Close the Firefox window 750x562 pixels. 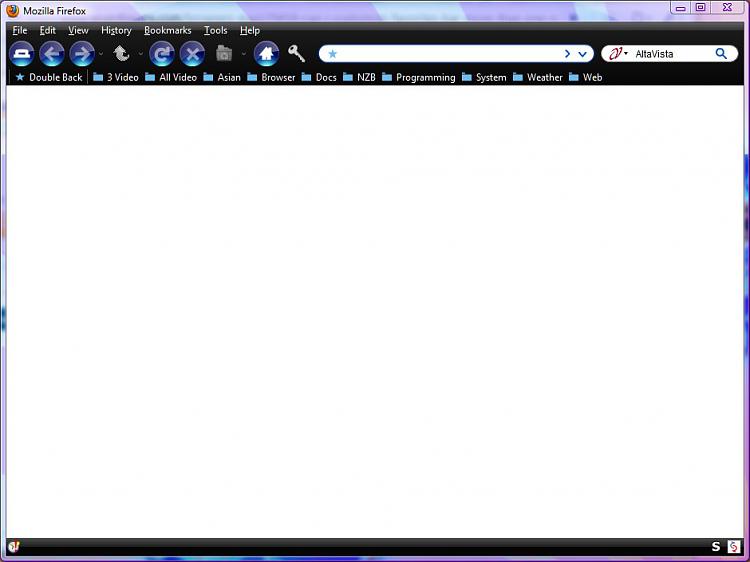coord(727,8)
